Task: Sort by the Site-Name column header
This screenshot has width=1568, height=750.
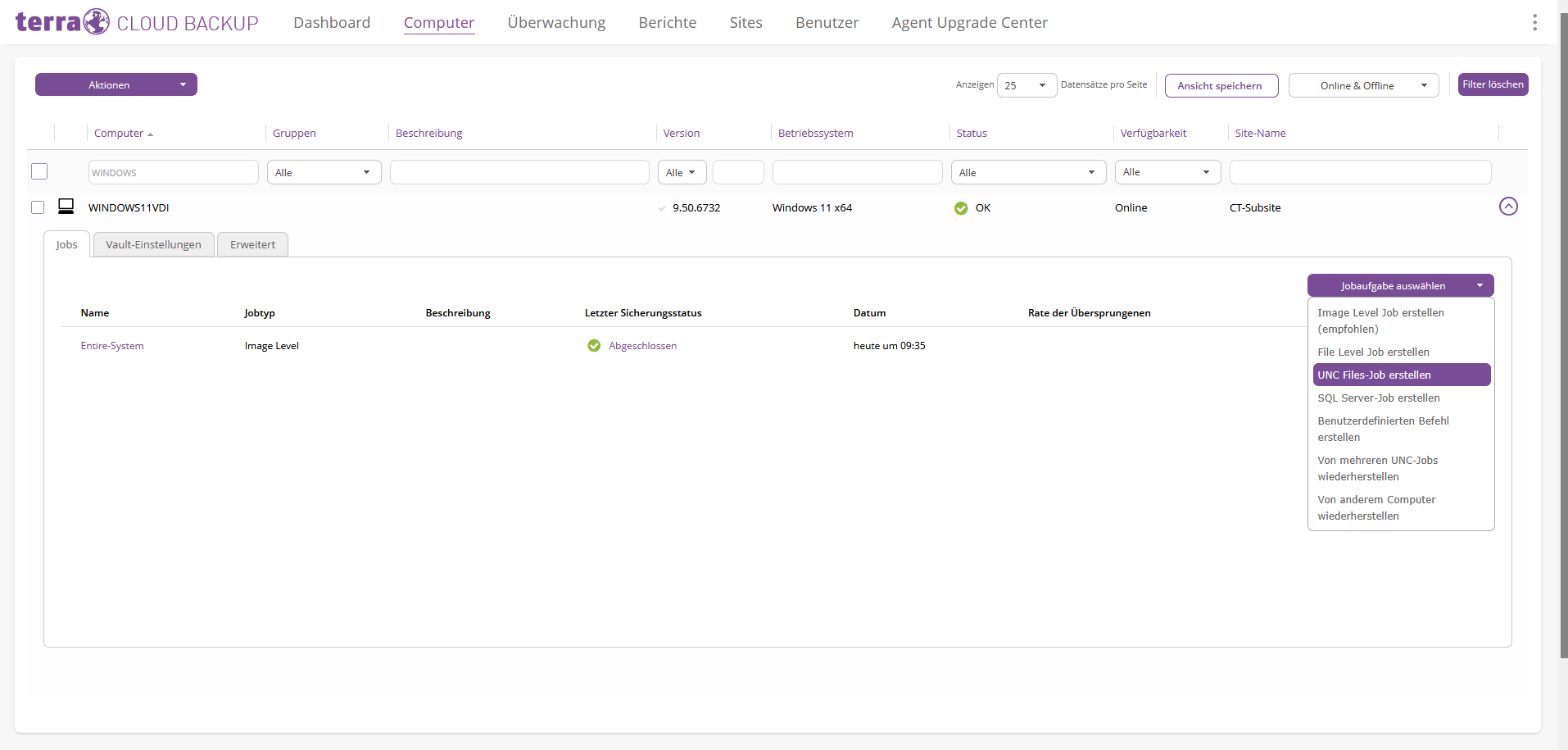Action: click(x=1260, y=133)
